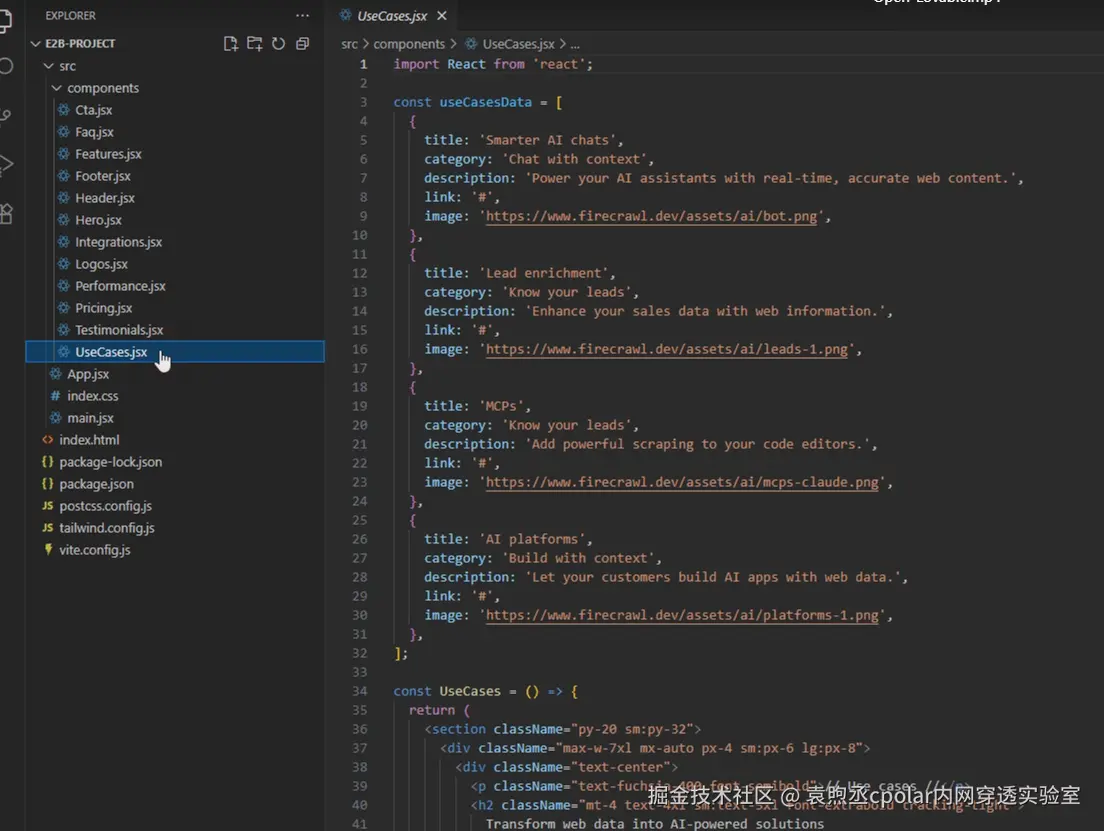Click the components breadcrumb segment
Image resolution: width=1104 pixels, height=831 pixels.
point(408,44)
